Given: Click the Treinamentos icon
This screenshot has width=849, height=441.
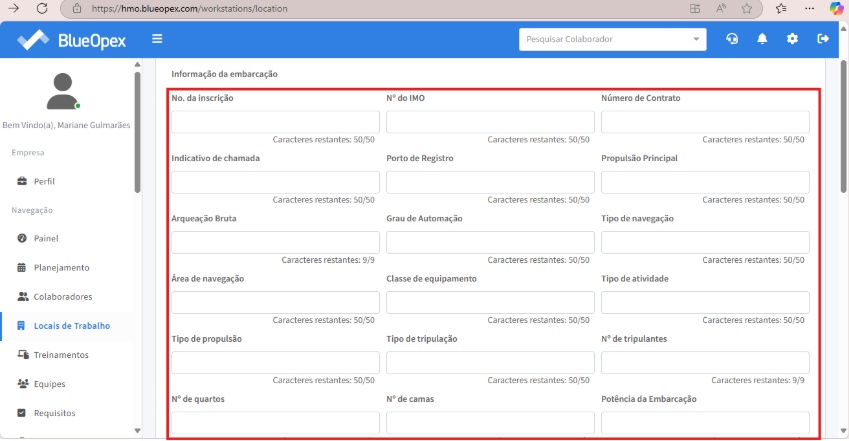Looking at the screenshot, I should point(23,354).
